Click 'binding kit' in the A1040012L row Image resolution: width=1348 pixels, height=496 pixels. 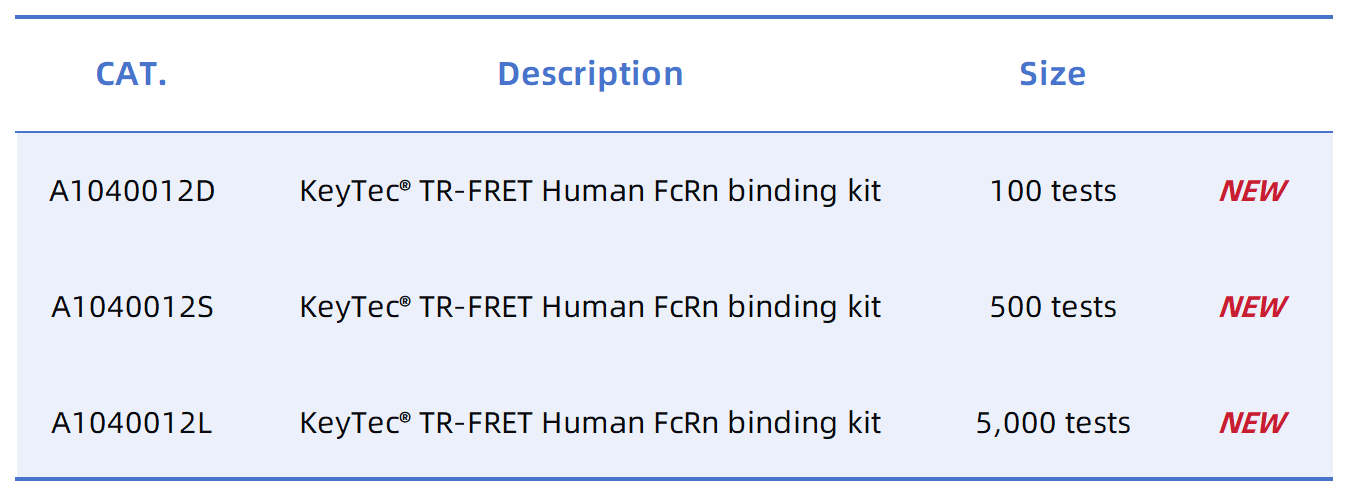tap(804, 423)
